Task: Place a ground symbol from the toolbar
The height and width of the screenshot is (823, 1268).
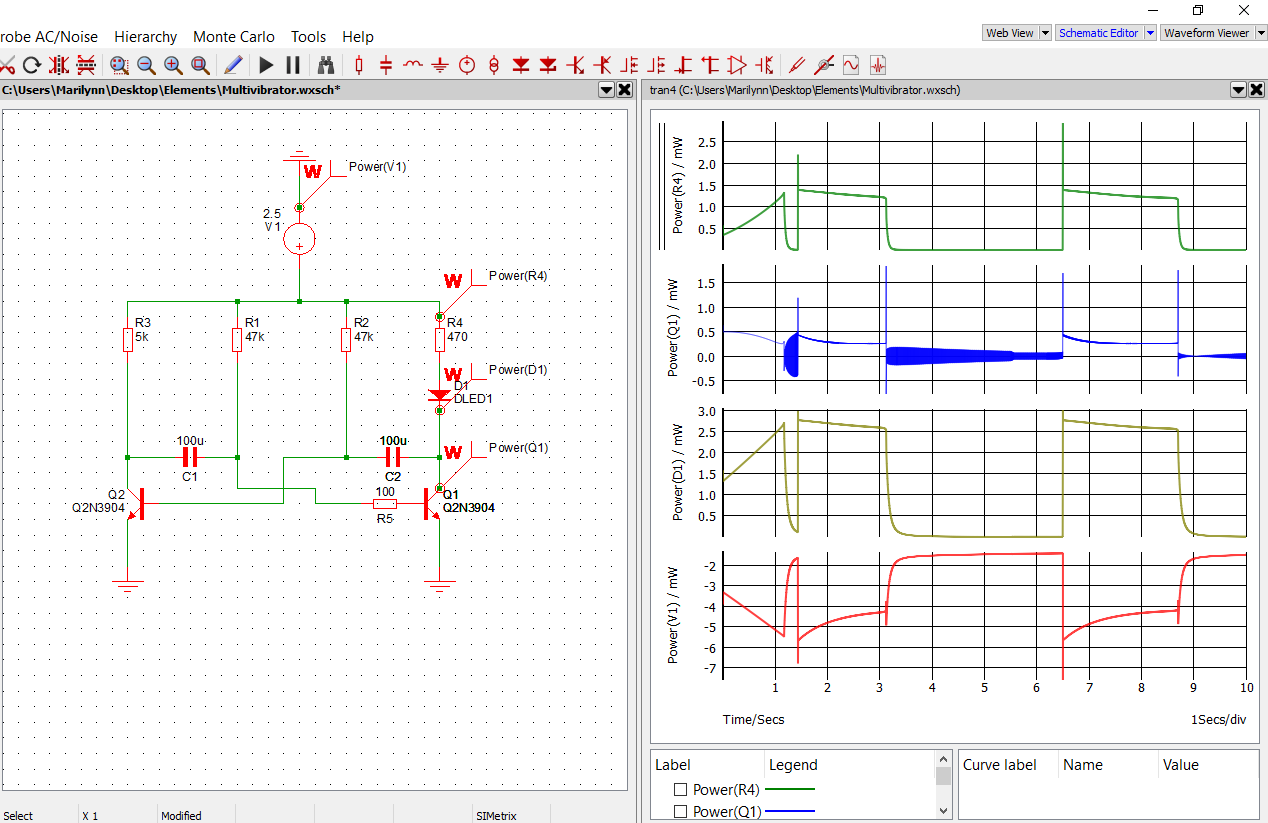Action: [440, 65]
